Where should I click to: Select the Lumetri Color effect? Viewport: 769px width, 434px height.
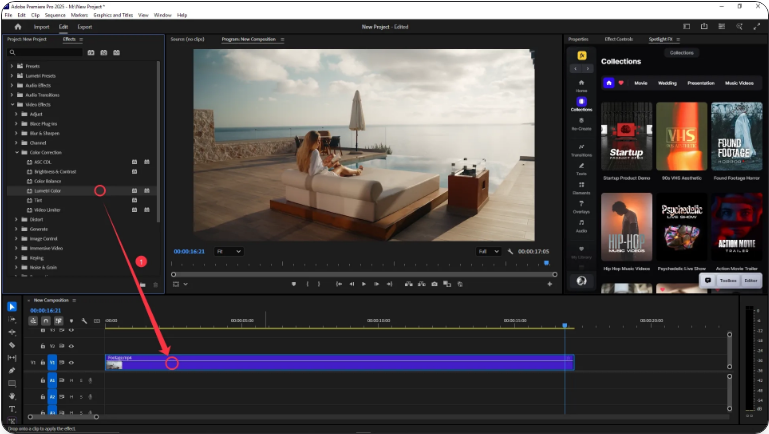point(48,190)
